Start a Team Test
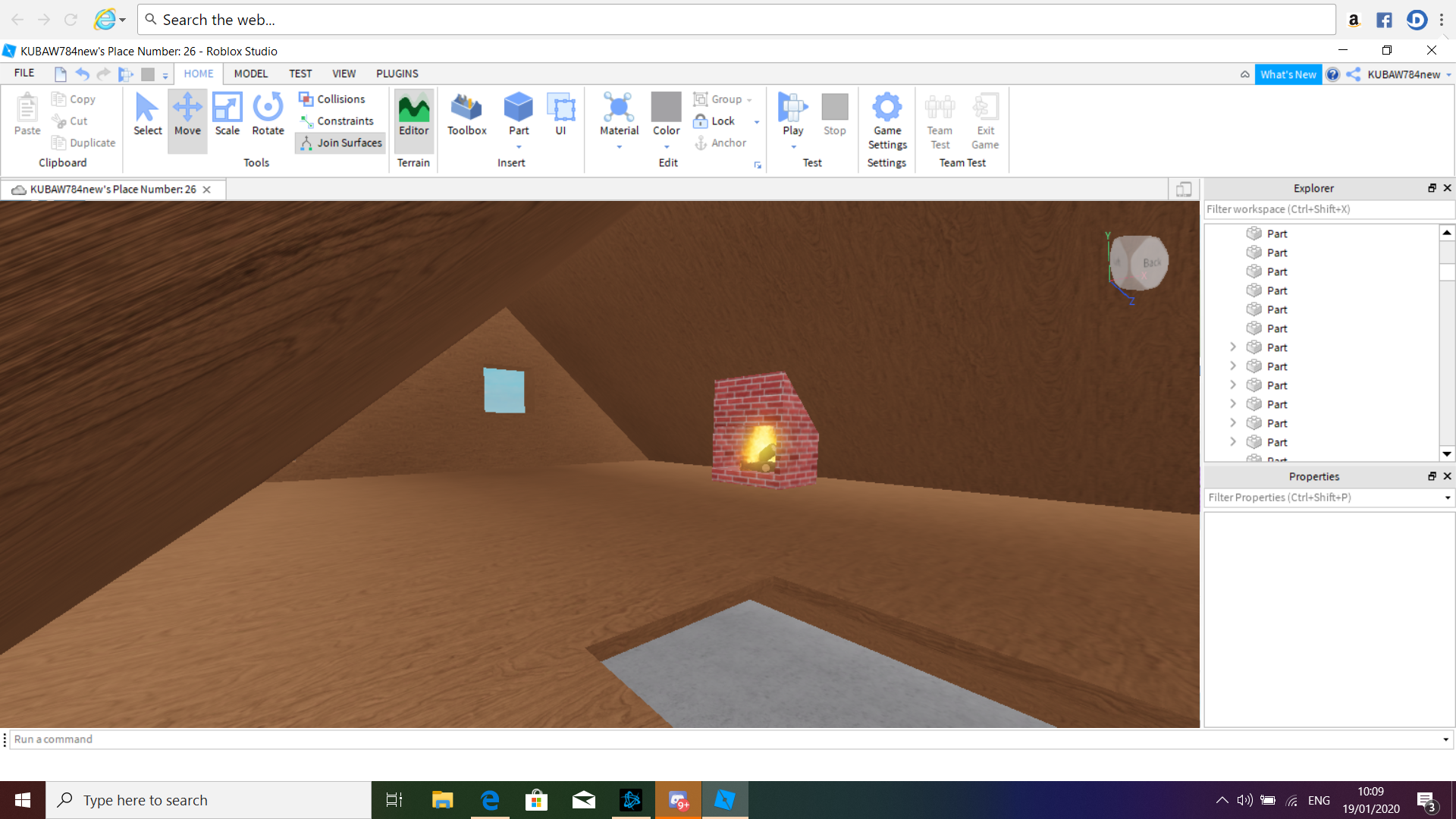Screen dimensions: 1456x819 point(940,121)
